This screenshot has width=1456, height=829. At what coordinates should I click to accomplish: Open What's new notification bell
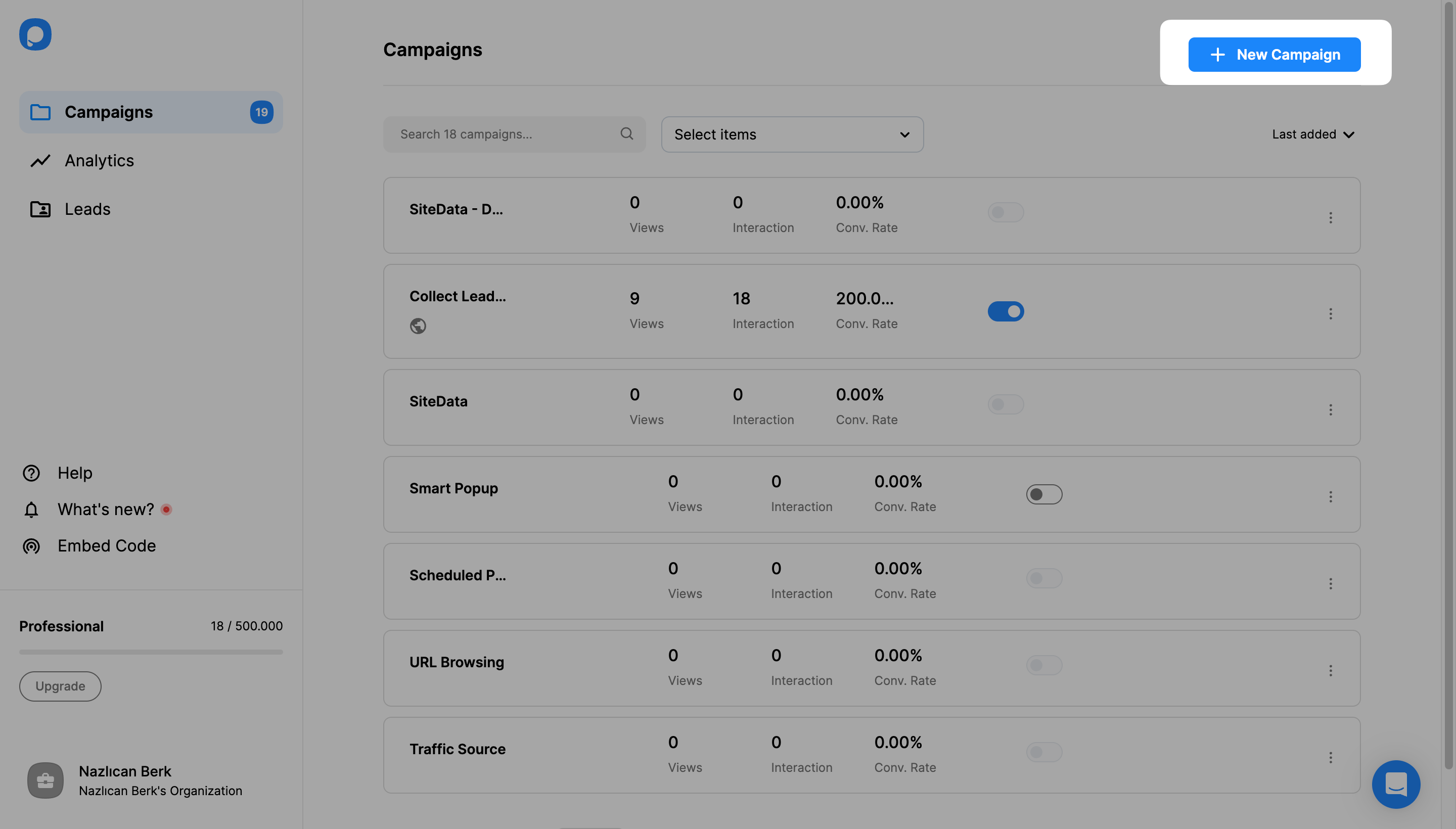(x=31, y=509)
